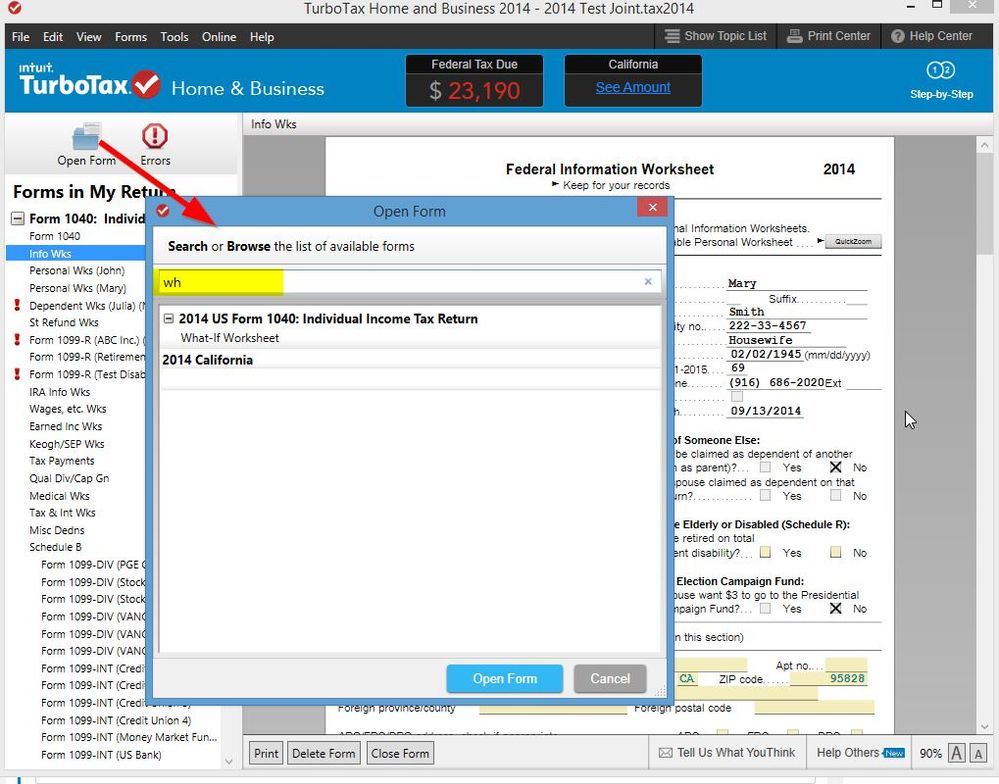Select 2014 California group in dialog
This screenshot has width=999, height=784.
pos(207,360)
